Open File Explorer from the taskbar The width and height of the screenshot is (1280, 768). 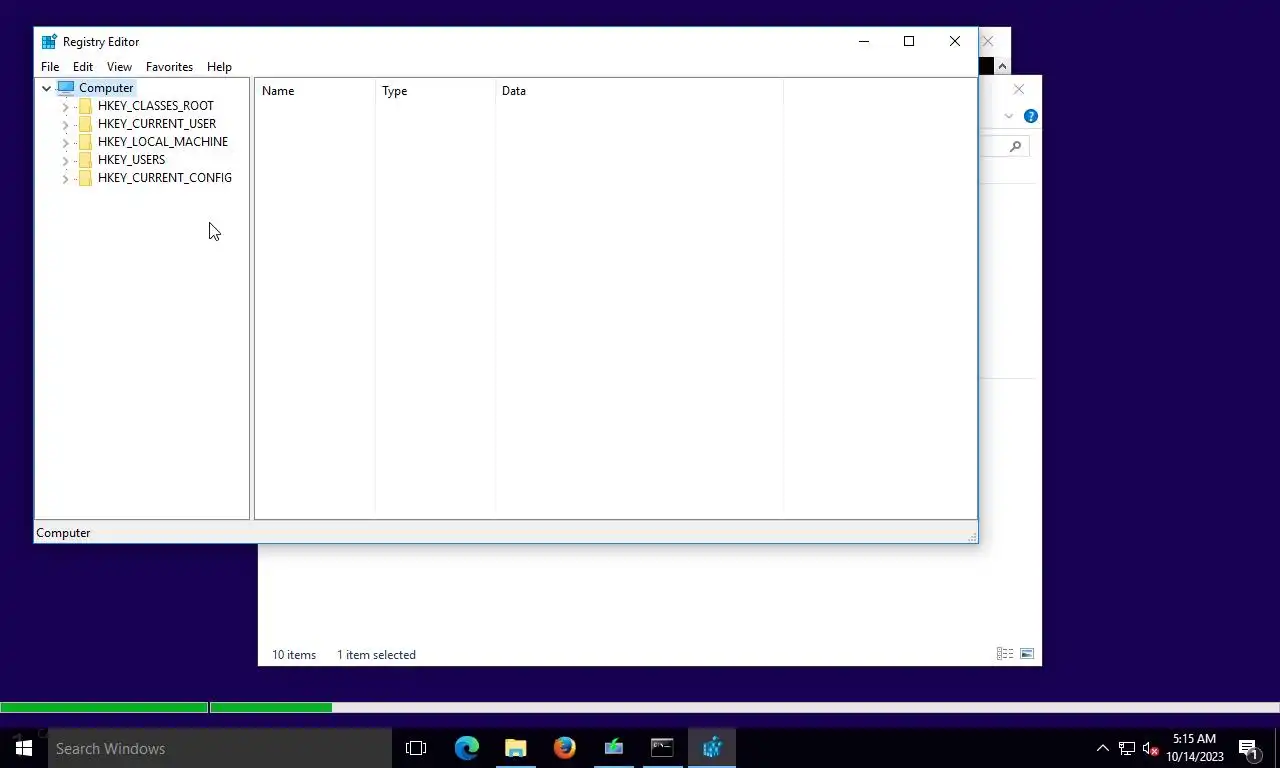515,748
